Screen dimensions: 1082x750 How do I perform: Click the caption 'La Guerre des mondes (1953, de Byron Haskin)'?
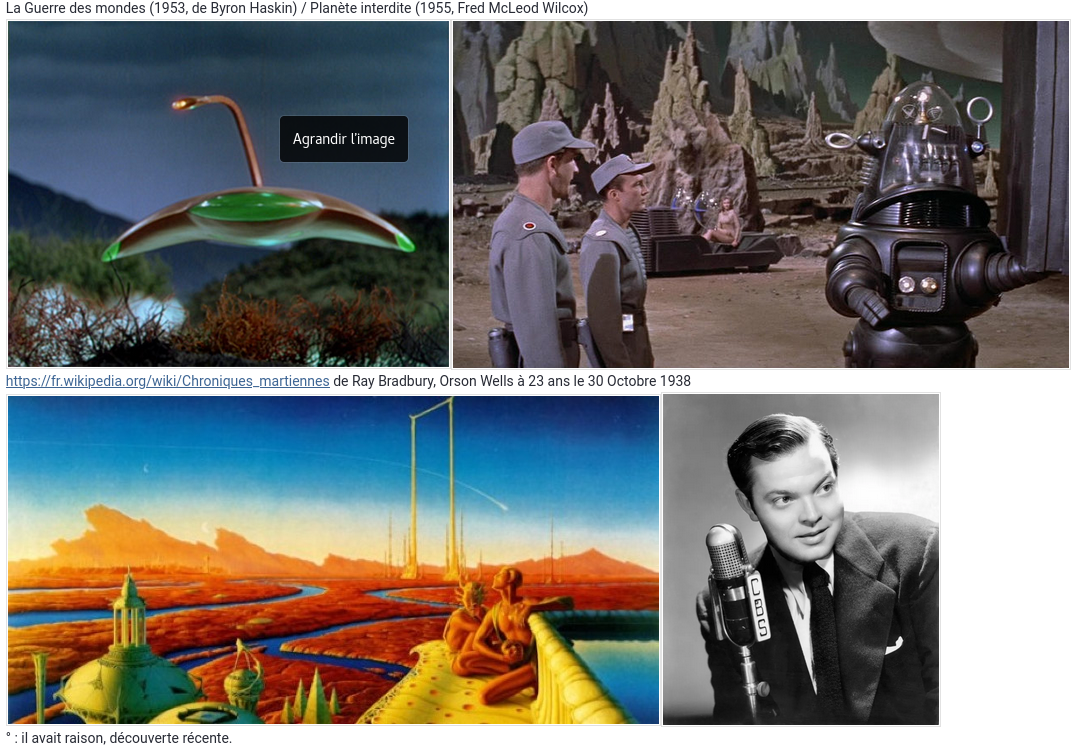tap(151, 9)
